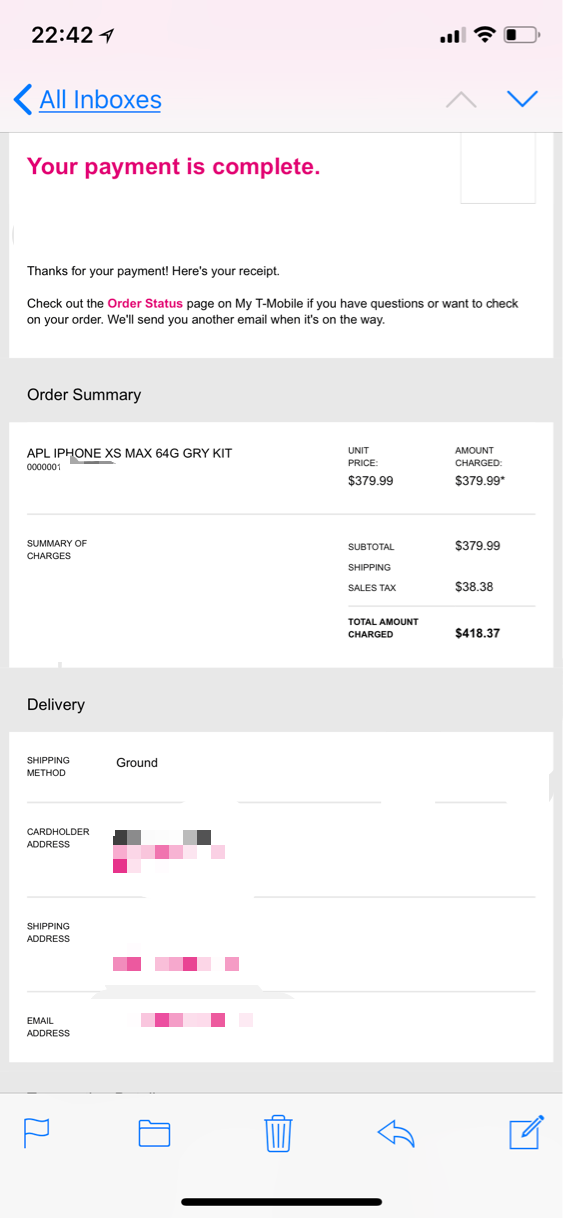Tap the empty image placeholder in header
Viewport: 563px width, 1218px height.
[498, 168]
